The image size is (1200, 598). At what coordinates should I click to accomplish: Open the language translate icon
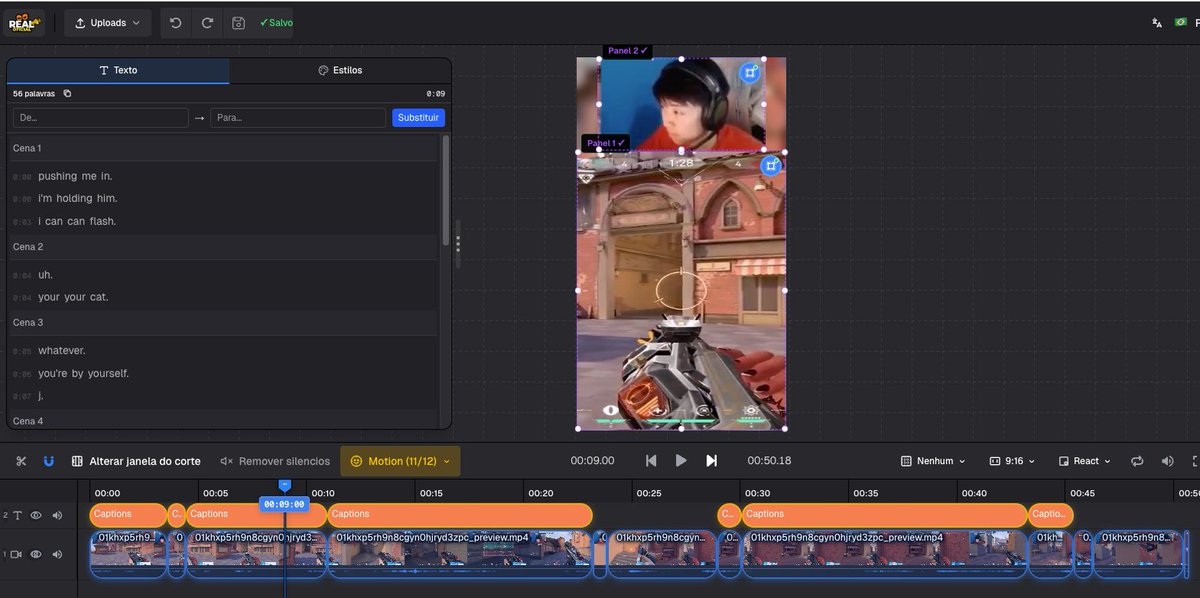point(1157,22)
